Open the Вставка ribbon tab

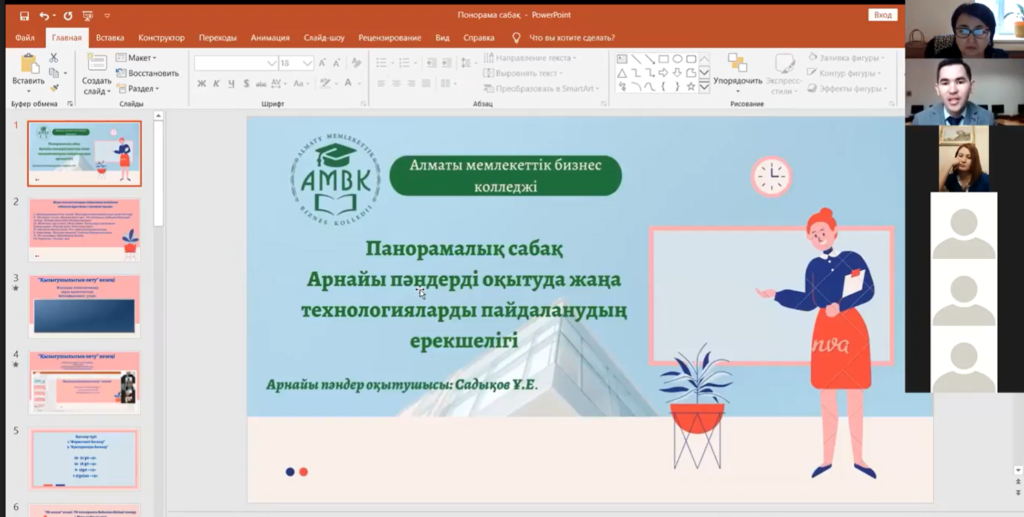[110, 38]
